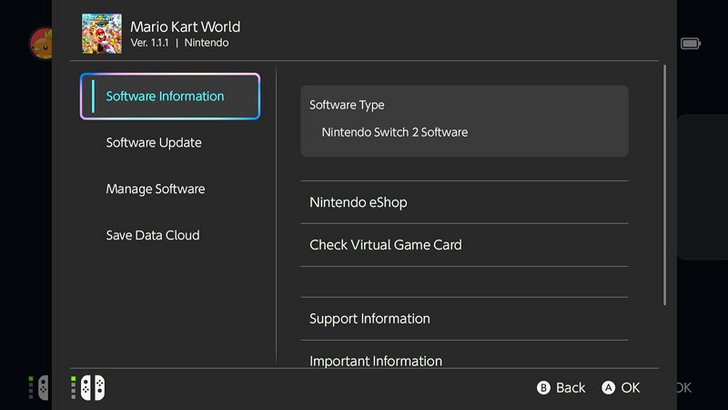Click the user avatar icon behind the panel
The width and height of the screenshot is (728, 410).
coord(41,43)
